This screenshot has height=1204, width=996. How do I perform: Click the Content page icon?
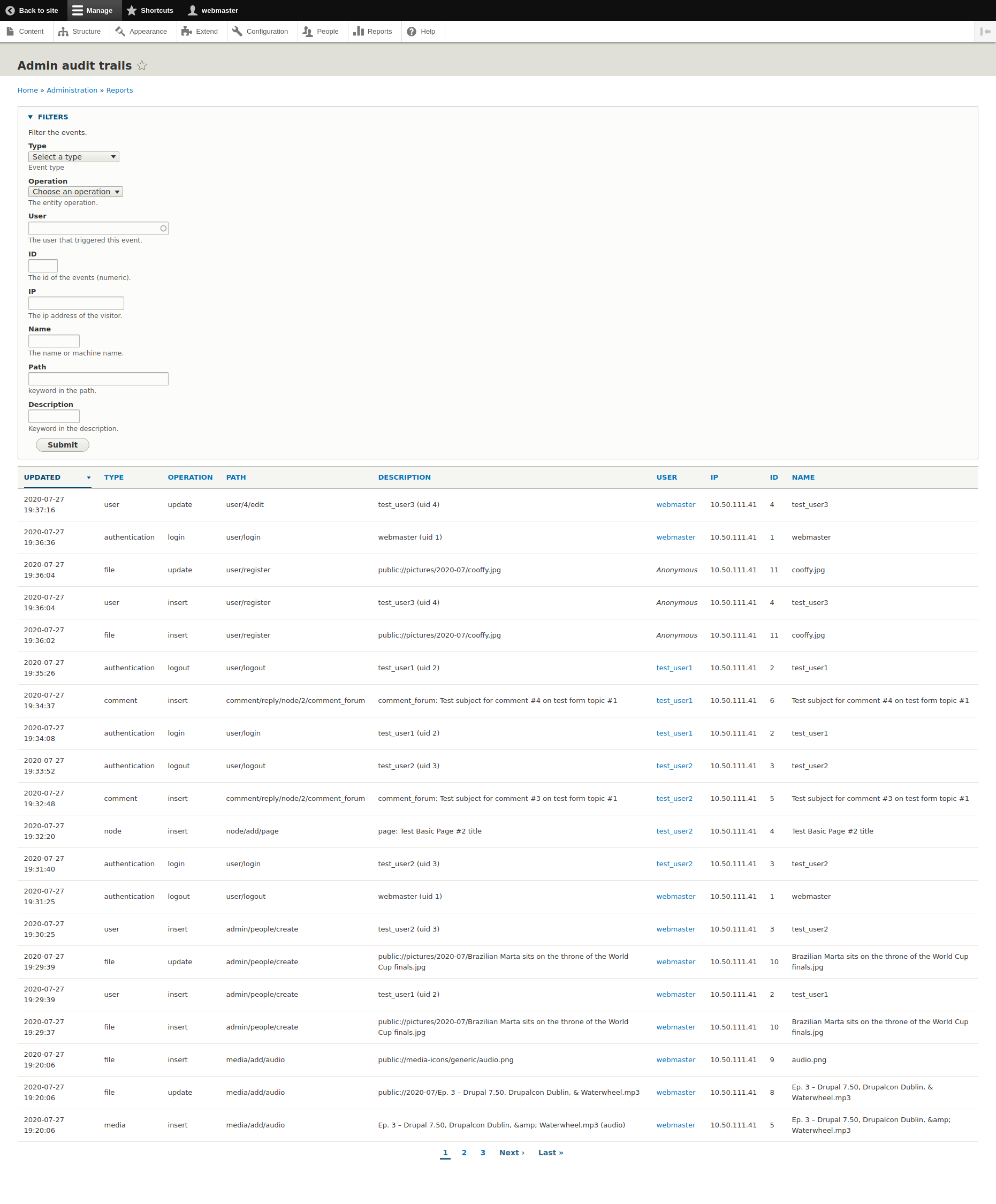10,32
